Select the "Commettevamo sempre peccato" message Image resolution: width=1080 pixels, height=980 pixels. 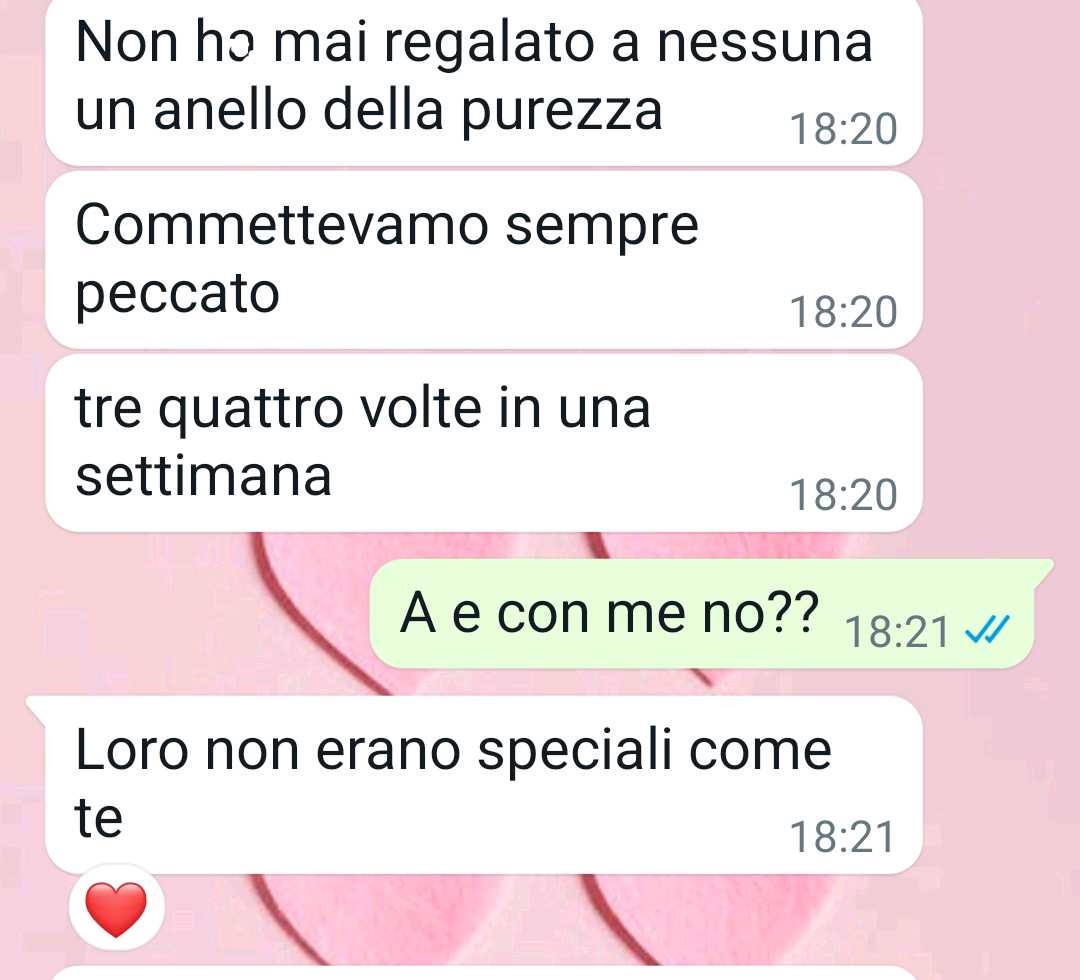pyautogui.click(x=484, y=260)
